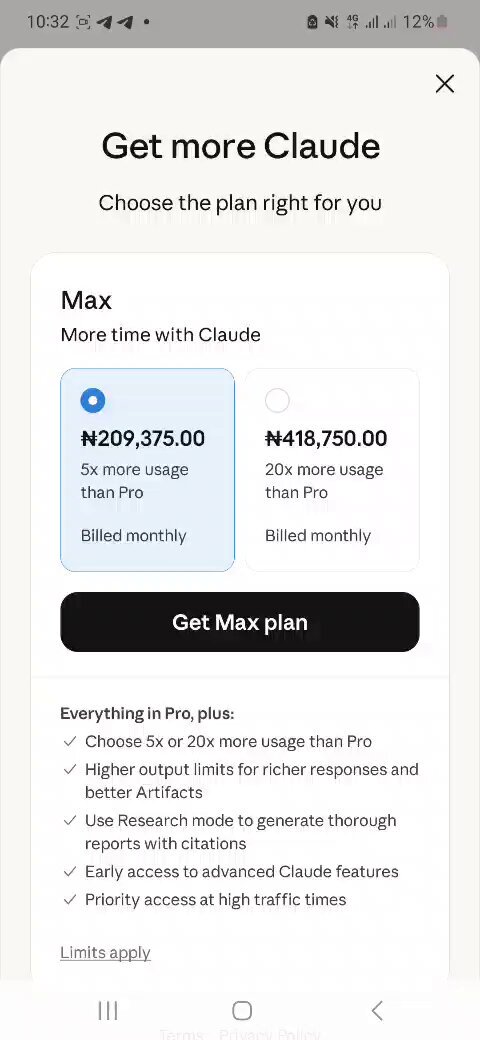Tap the screen recorder status icon

pos(84,22)
